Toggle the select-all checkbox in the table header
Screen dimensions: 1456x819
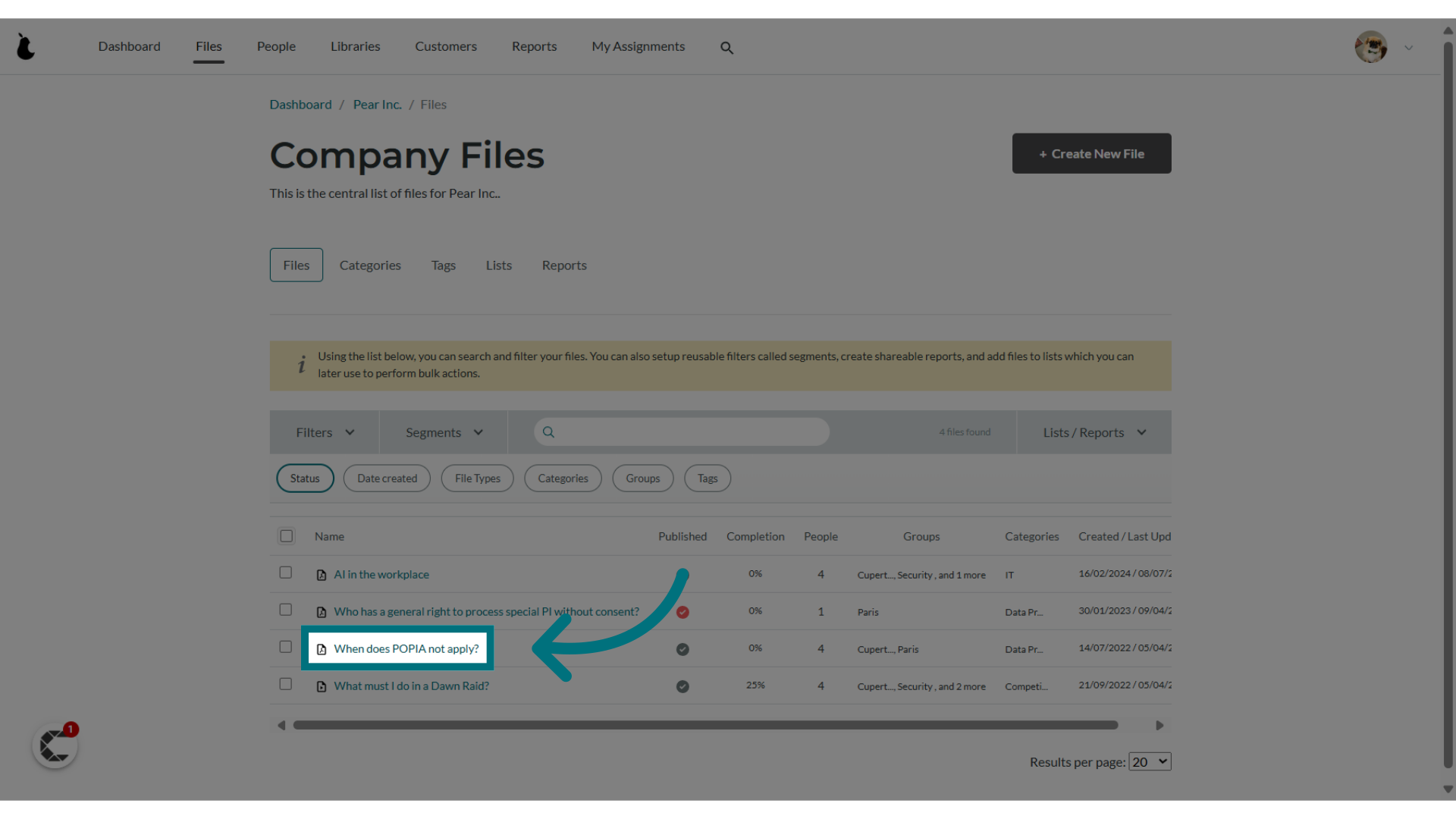click(286, 535)
